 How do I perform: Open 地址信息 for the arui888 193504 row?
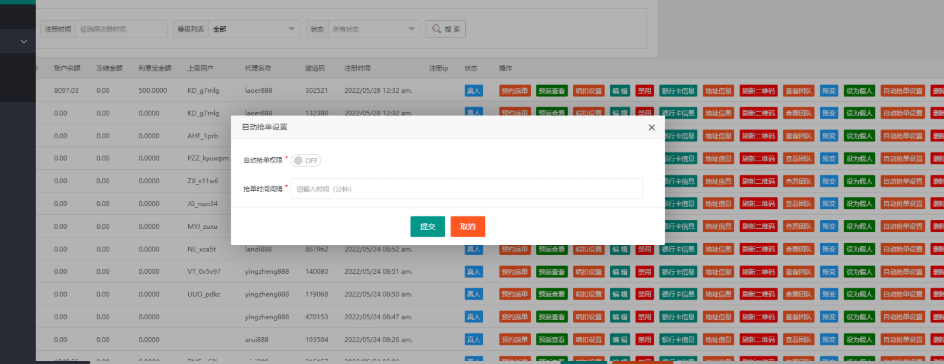point(718,339)
